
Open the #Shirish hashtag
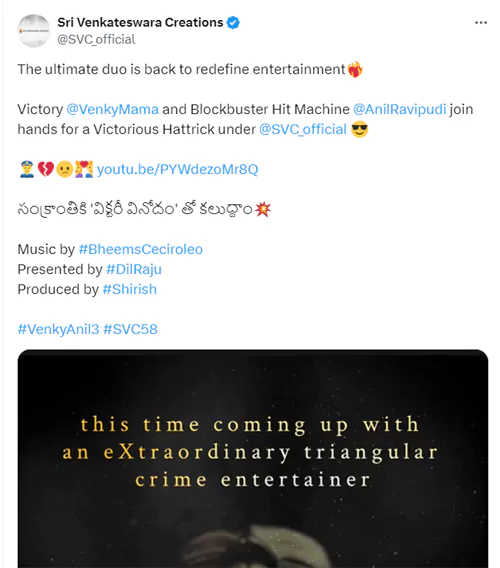(130, 289)
